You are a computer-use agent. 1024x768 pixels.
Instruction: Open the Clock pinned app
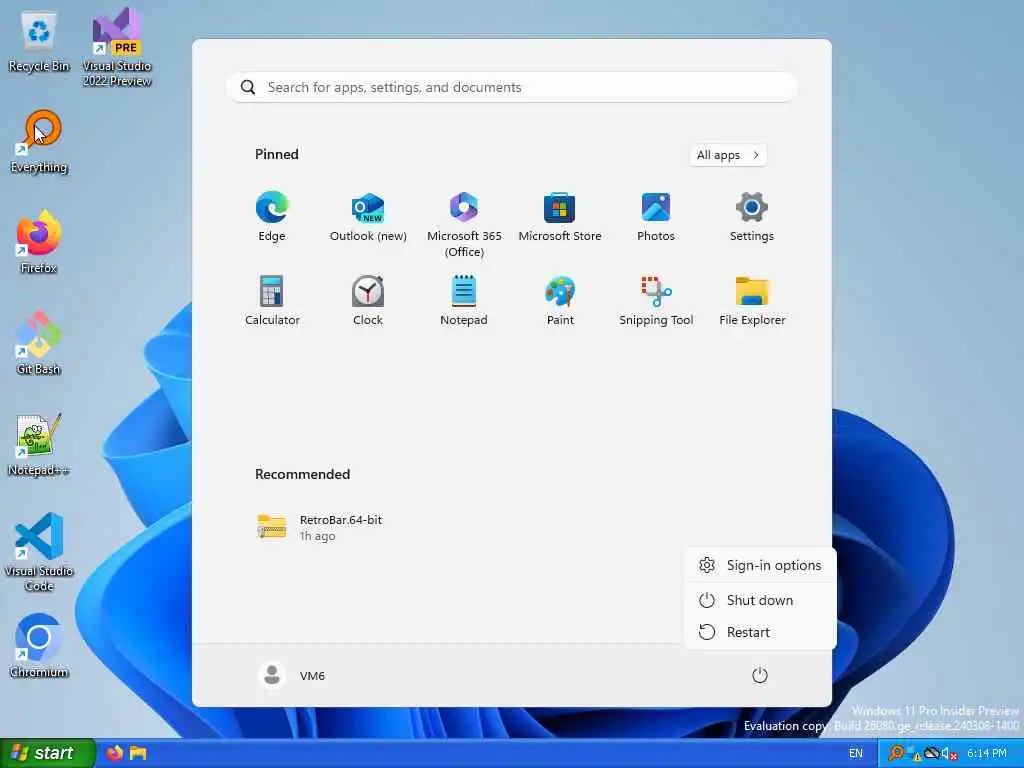[368, 300]
